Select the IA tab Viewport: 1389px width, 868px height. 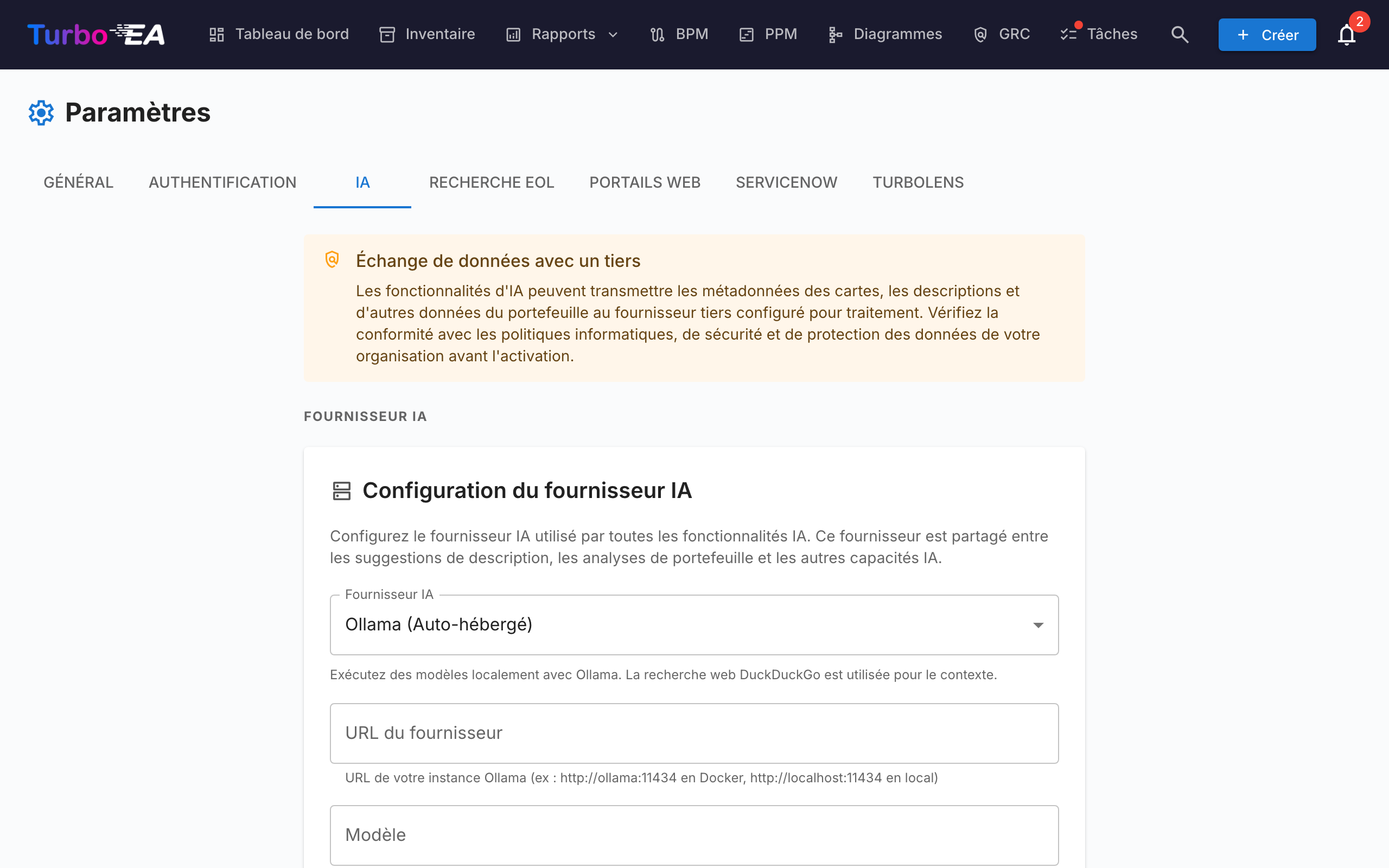(362, 183)
